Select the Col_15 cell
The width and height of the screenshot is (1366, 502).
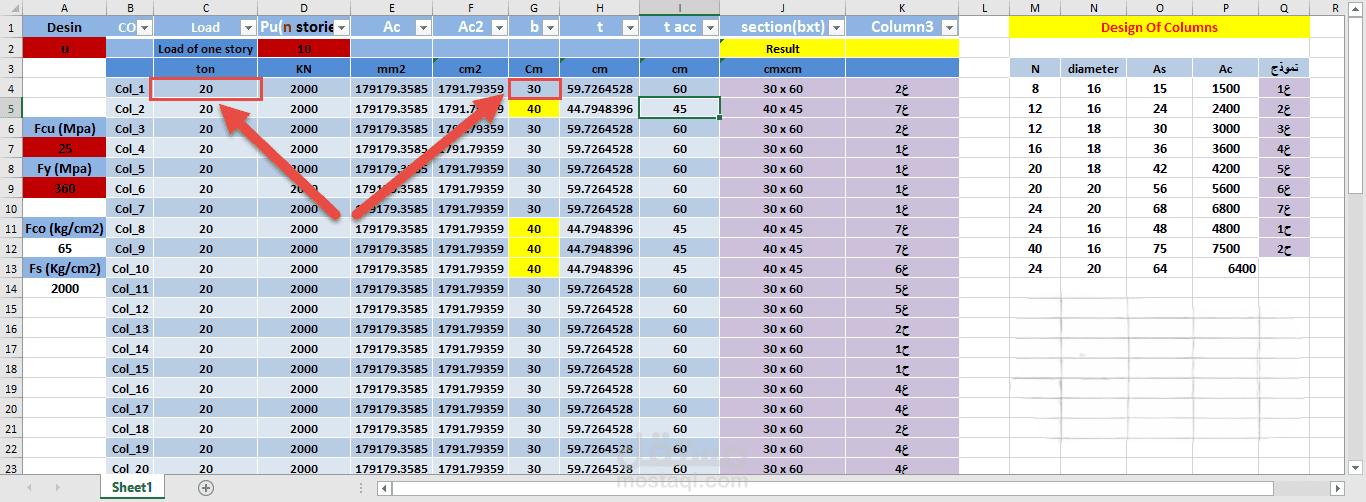click(129, 369)
